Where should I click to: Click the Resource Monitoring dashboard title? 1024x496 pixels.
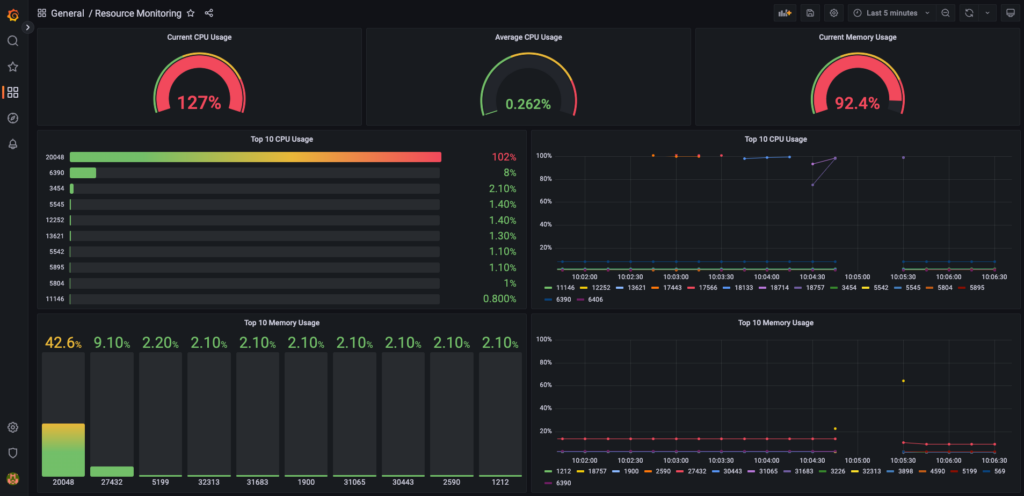[x=138, y=13]
